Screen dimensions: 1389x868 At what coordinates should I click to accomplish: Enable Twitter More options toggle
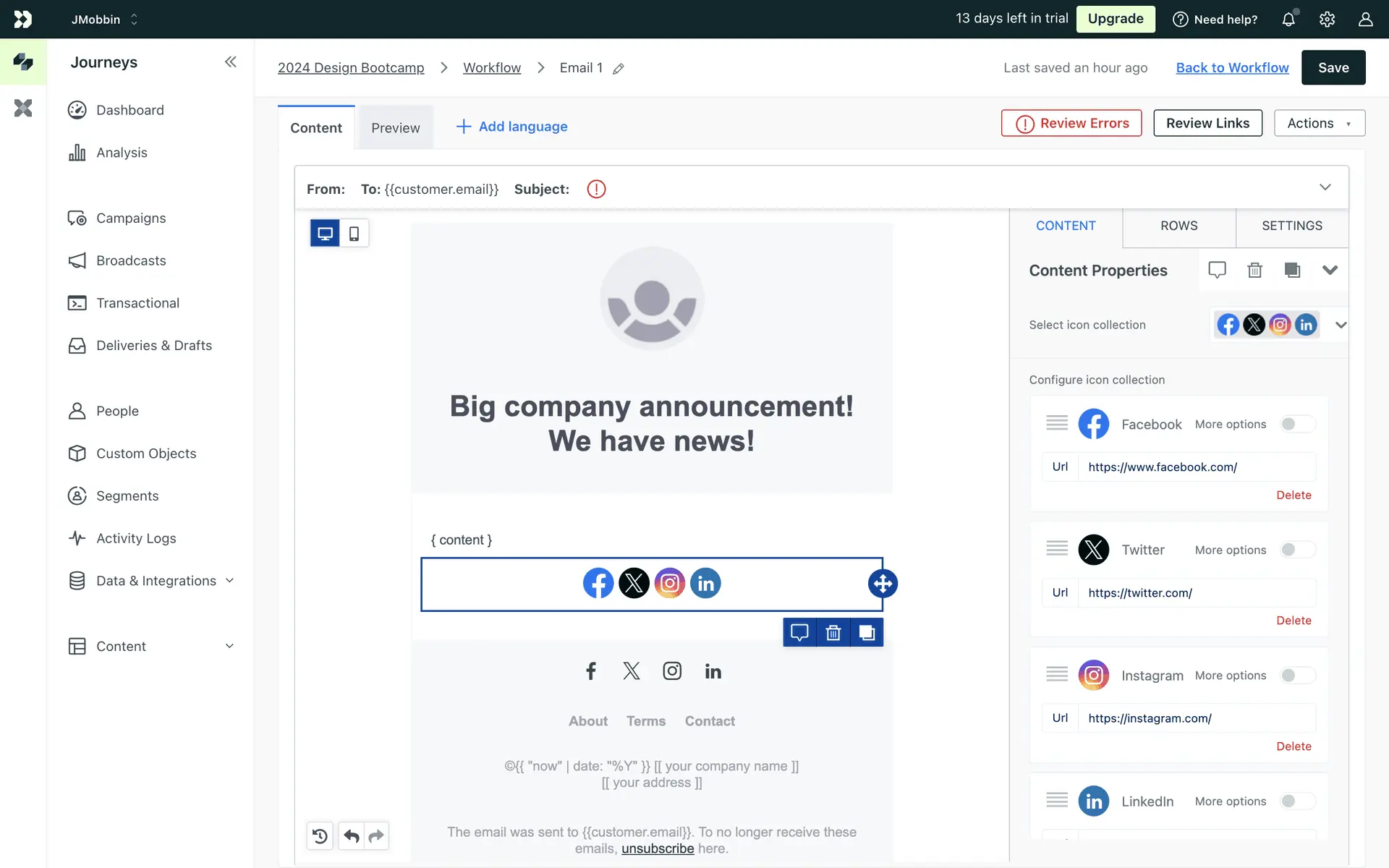click(x=1296, y=550)
